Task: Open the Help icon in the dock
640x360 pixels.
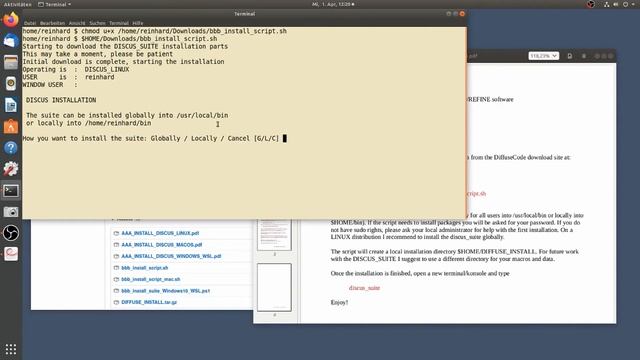Action: tap(11, 148)
